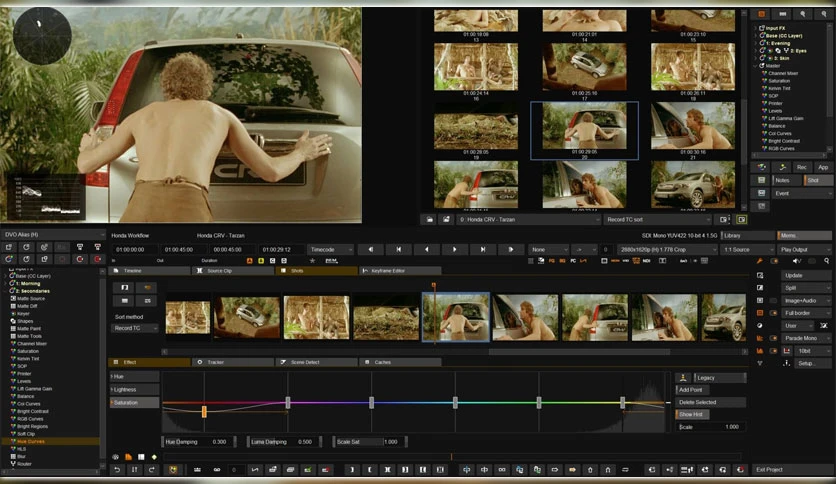Click the Hue Damping slider
Viewport: 836px width, 484px height.
tap(200, 441)
